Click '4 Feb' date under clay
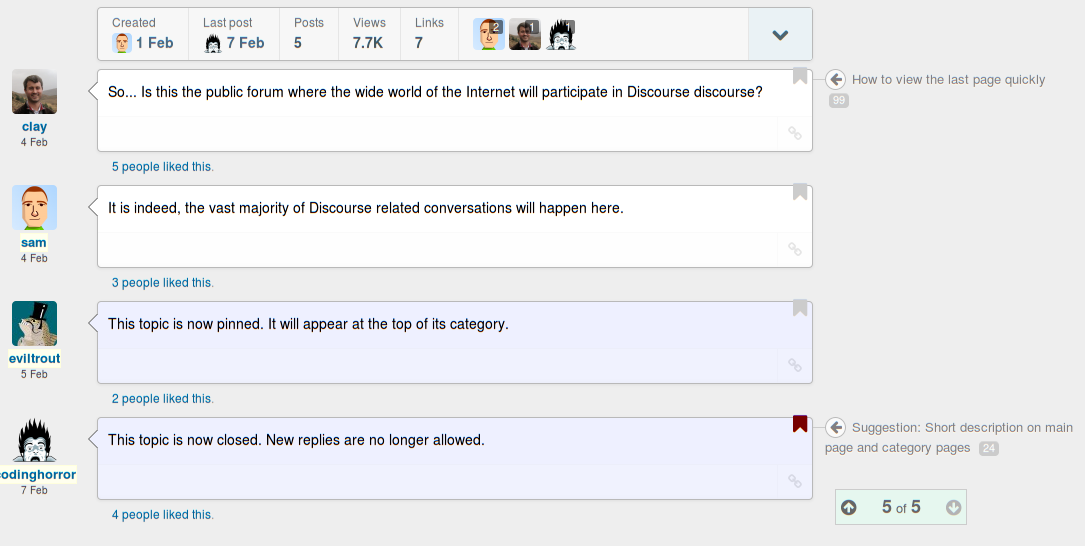 (x=34, y=143)
